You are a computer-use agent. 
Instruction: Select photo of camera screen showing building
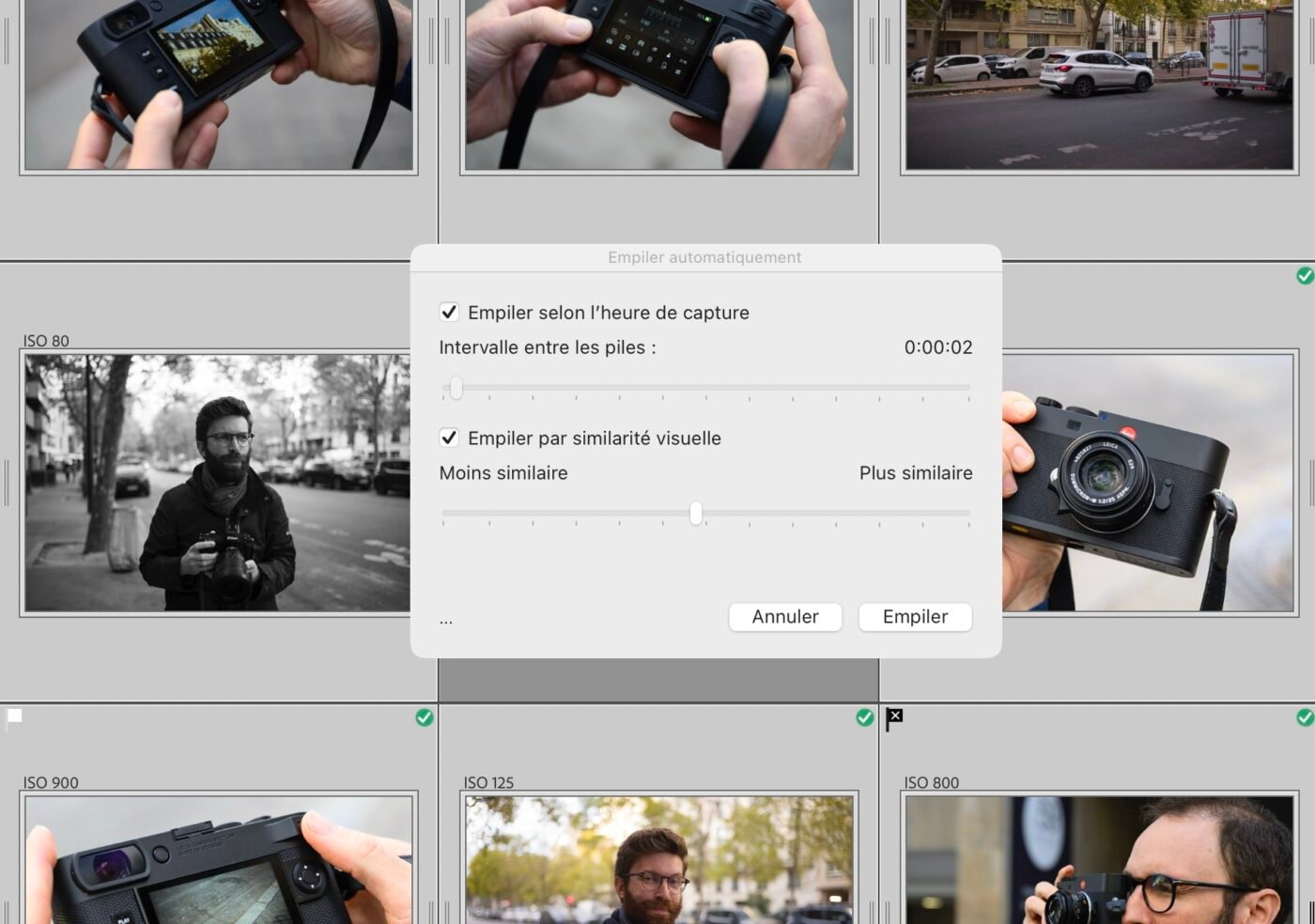point(217,85)
